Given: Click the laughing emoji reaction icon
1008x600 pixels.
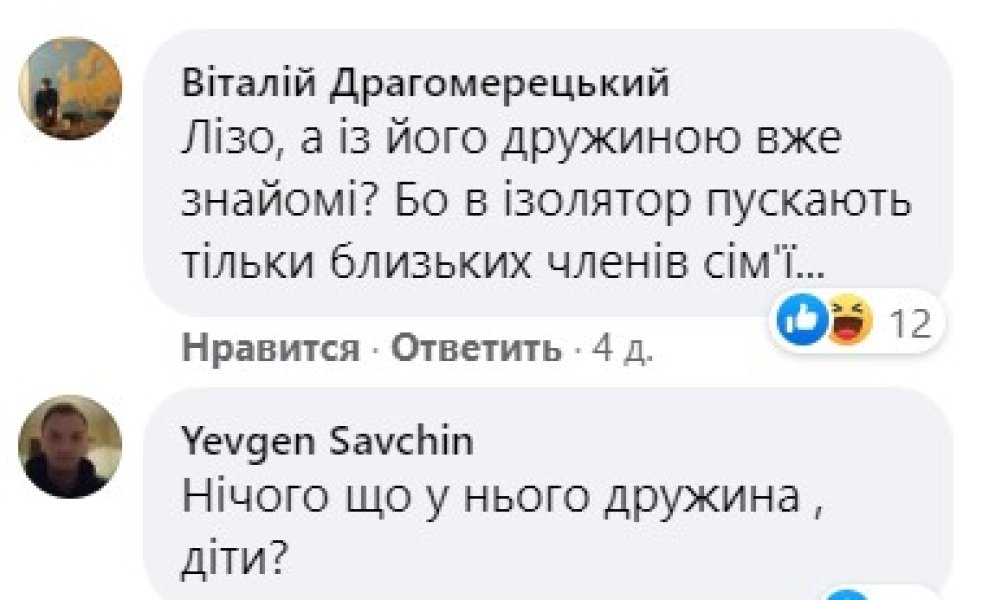Looking at the screenshot, I should point(848,323).
